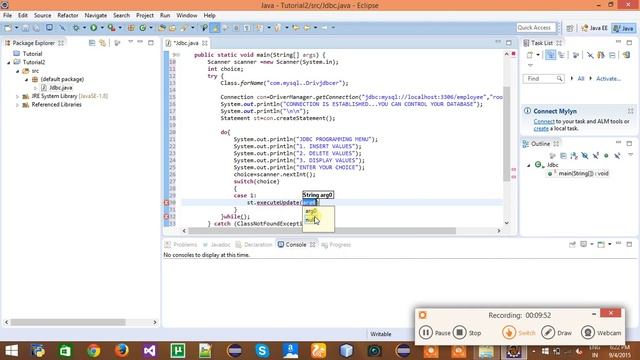The image size is (640, 360).
Task: Pause the screen recording
Action: click(434, 333)
